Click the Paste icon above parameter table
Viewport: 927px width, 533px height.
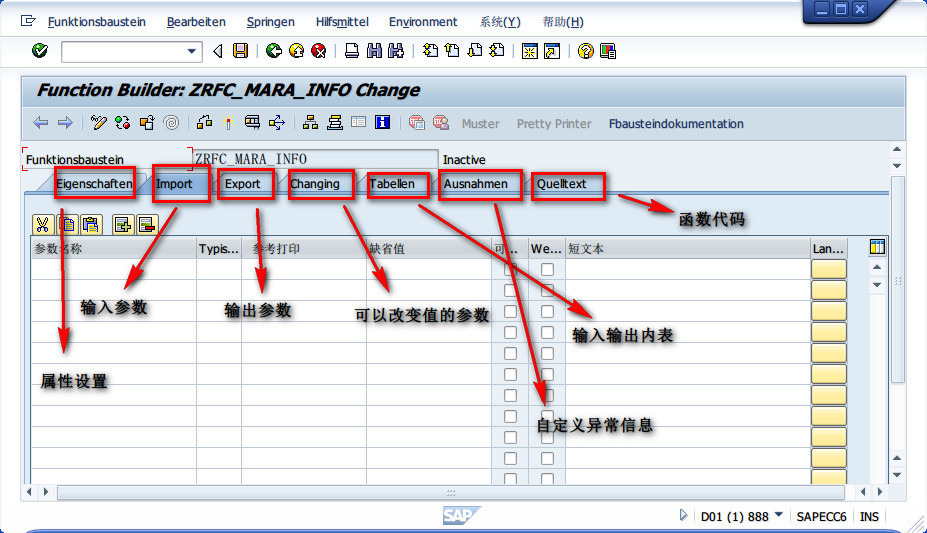coord(90,225)
